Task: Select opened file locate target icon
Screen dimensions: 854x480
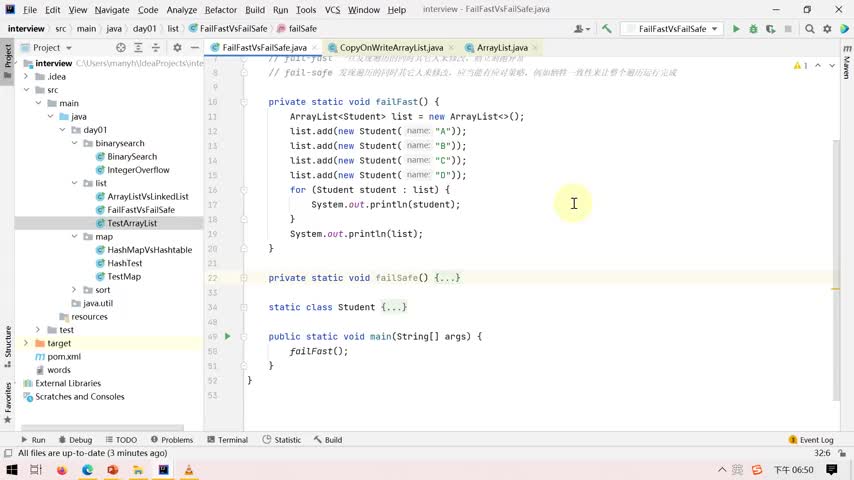Action: (121, 48)
